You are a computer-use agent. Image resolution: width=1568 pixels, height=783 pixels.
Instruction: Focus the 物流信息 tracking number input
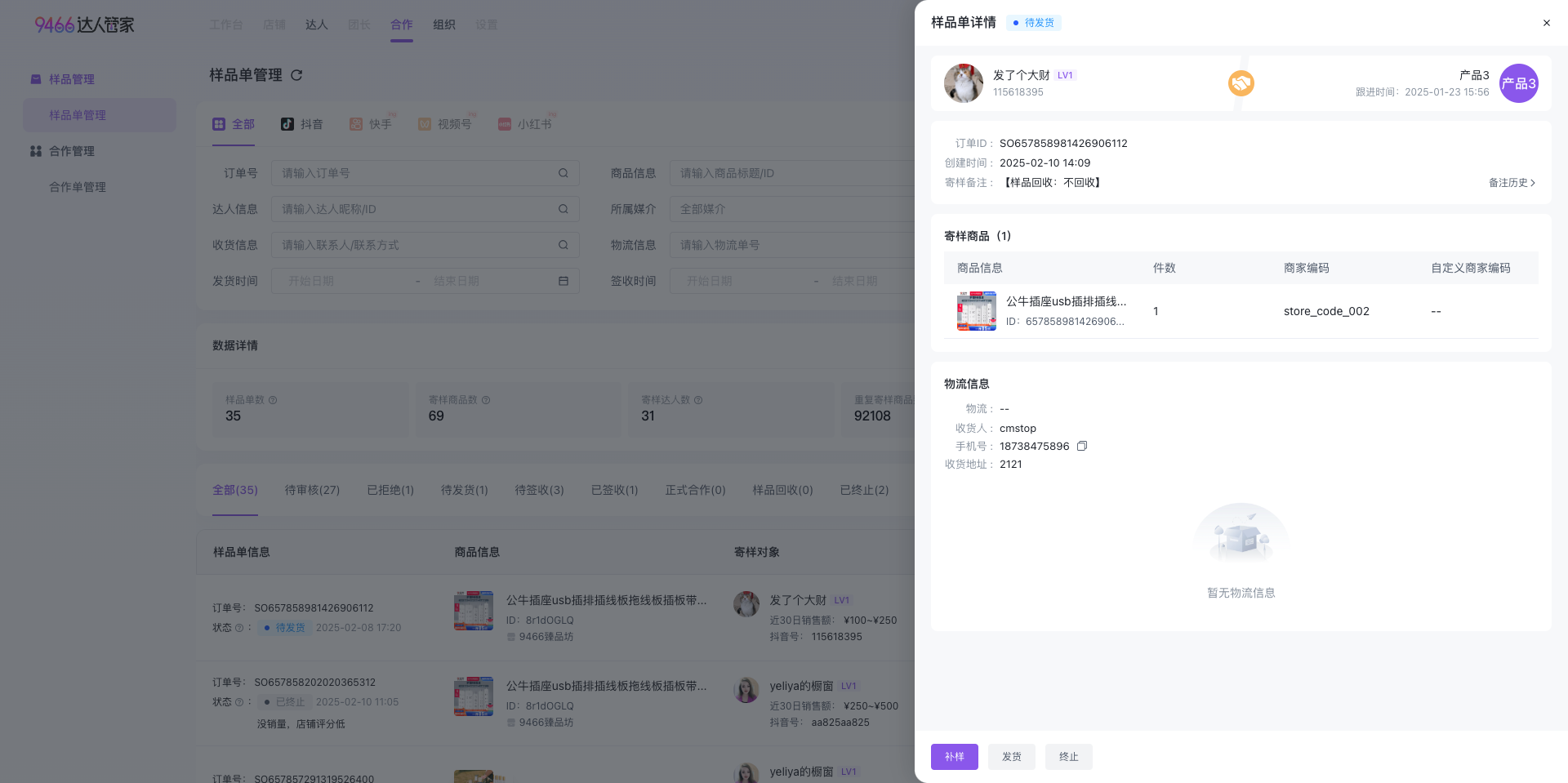[x=792, y=245]
